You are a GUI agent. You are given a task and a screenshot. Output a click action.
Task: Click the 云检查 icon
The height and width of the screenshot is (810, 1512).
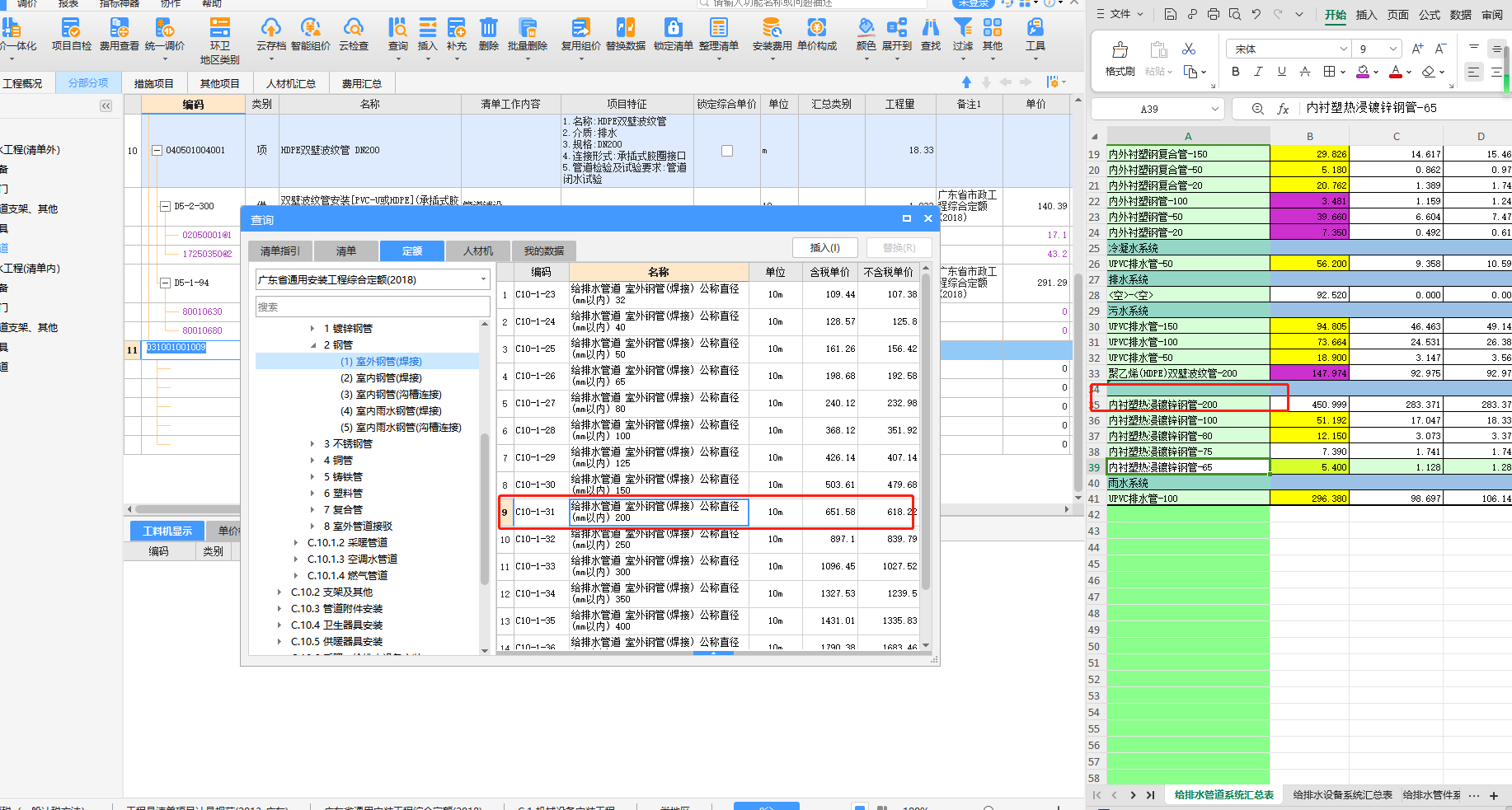click(354, 35)
